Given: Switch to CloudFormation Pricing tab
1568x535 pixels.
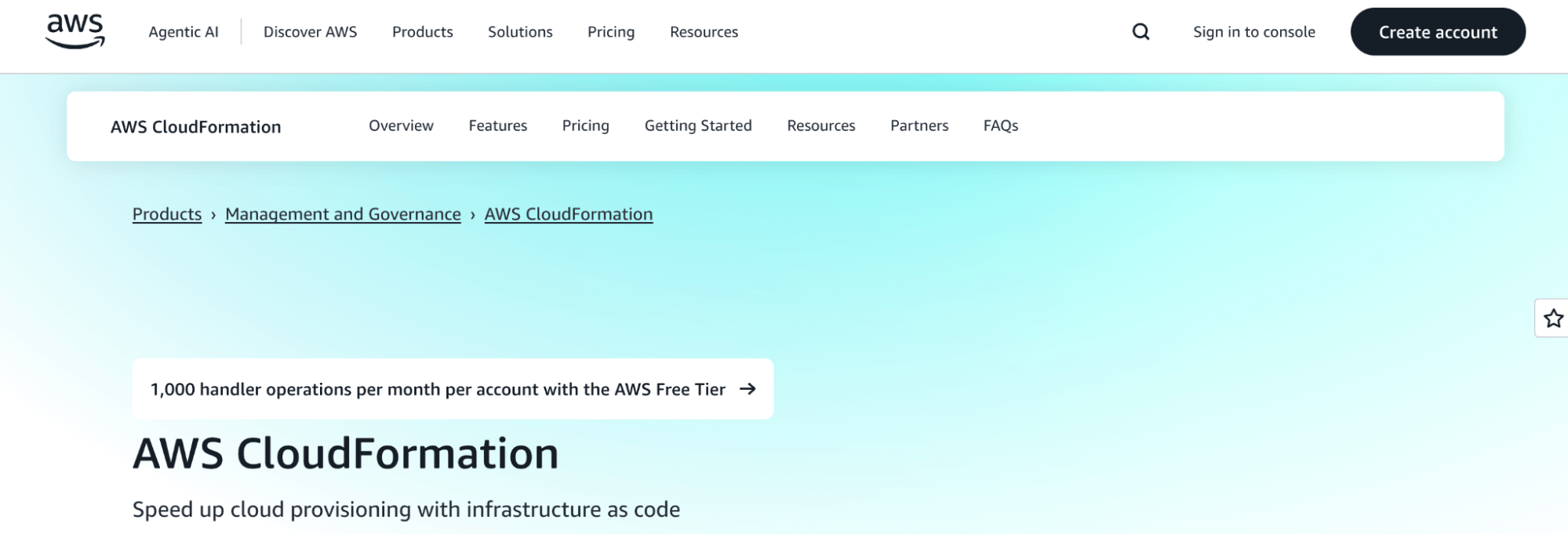Looking at the screenshot, I should tap(586, 126).
